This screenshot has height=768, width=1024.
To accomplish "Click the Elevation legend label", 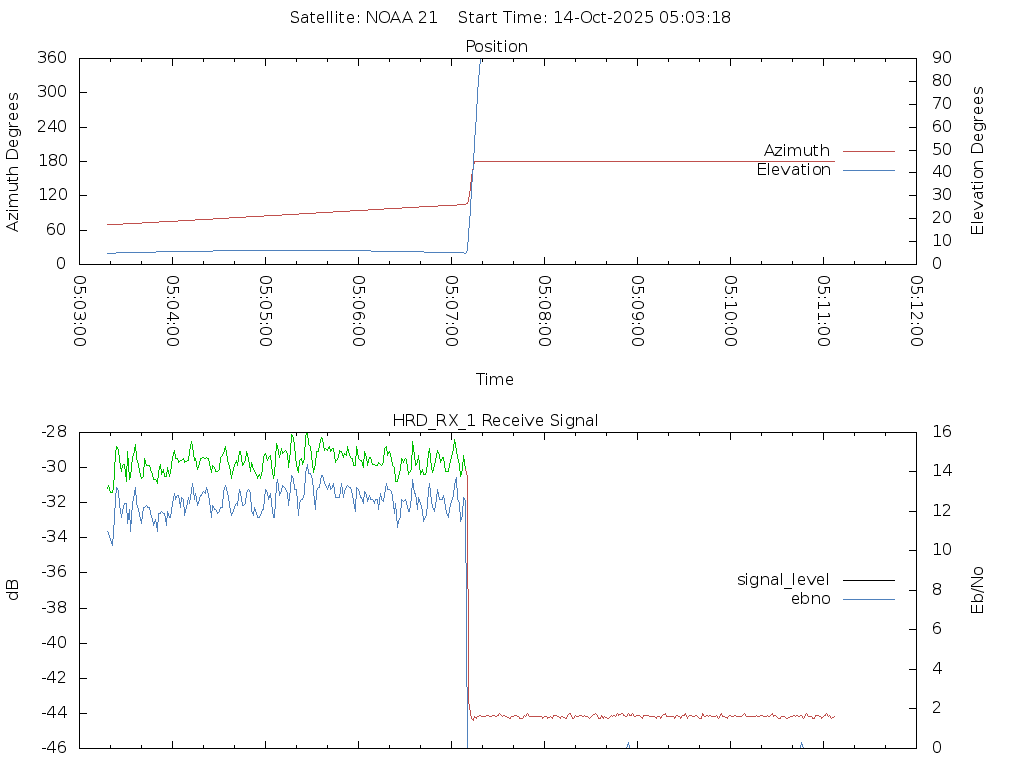I will (x=793, y=170).
